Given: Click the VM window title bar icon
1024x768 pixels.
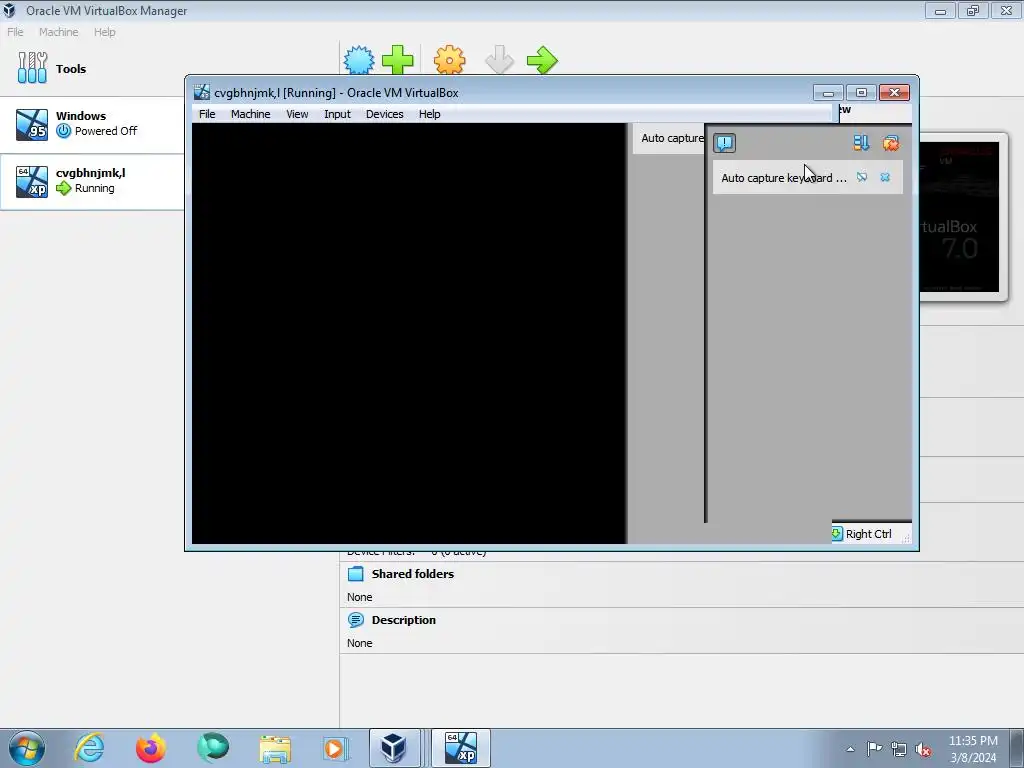Looking at the screenshot, I should [x=202, y=92].
